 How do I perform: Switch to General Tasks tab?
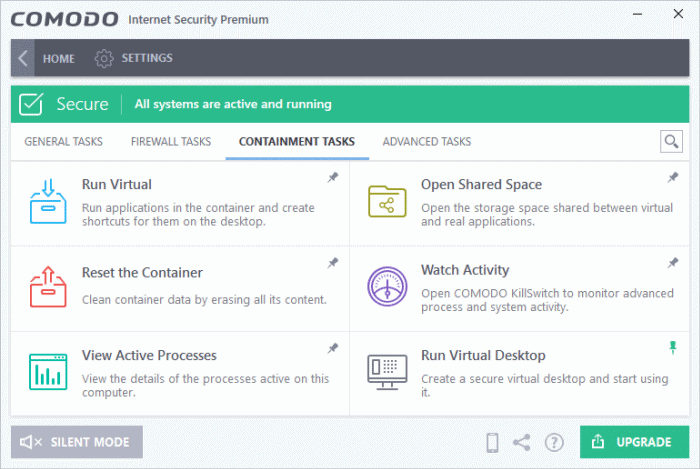[x=63, y=141]
